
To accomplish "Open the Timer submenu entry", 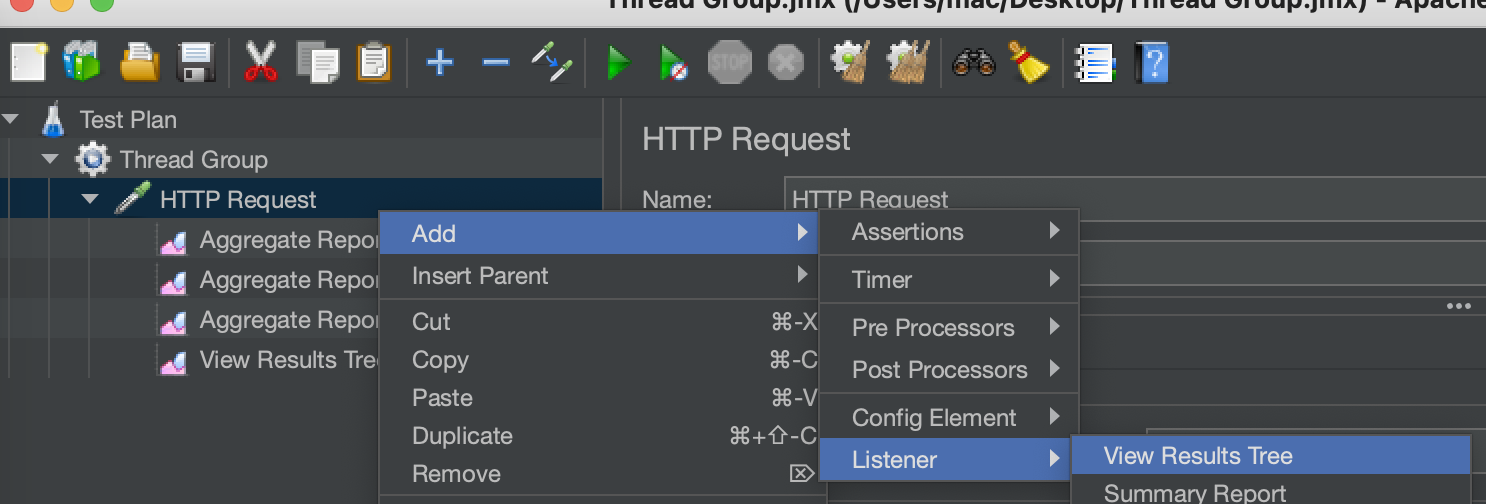I will [x=882, y=280].
